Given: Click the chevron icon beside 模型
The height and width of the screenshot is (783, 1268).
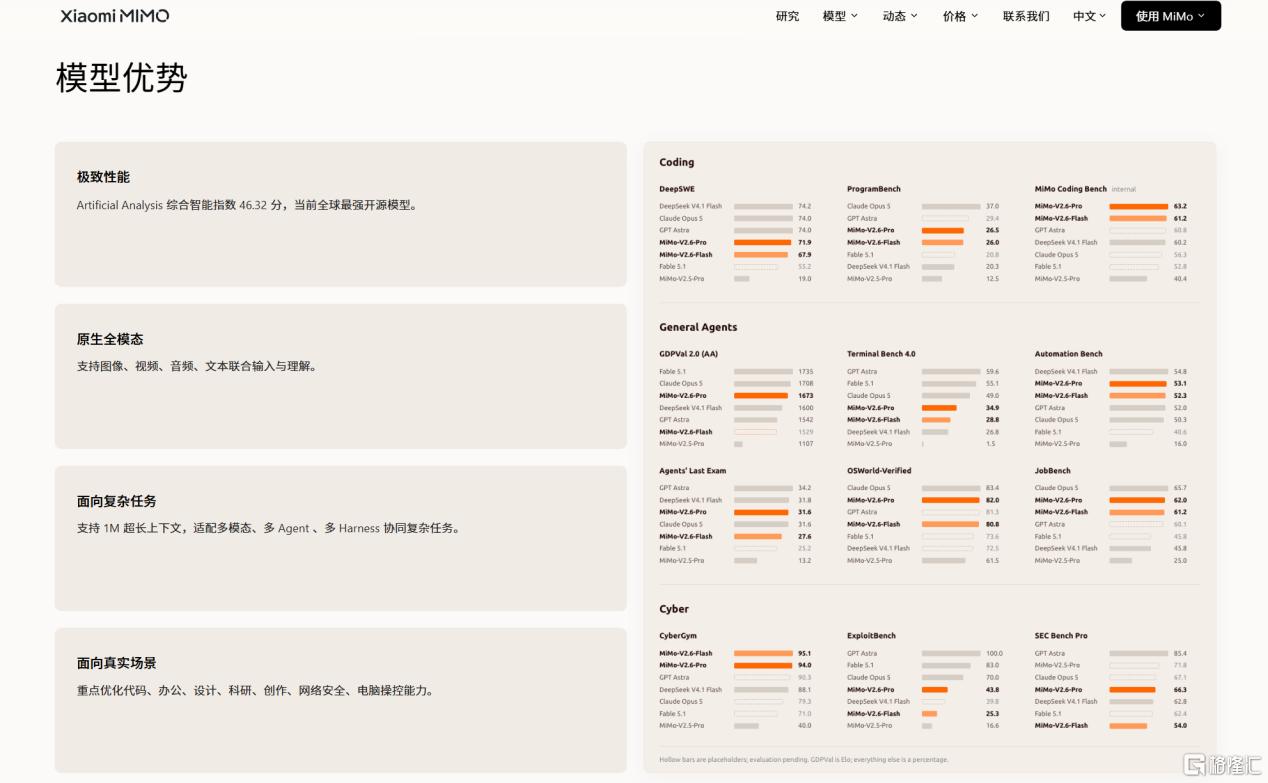Looking at the screenshot, I should click(854, 16).
